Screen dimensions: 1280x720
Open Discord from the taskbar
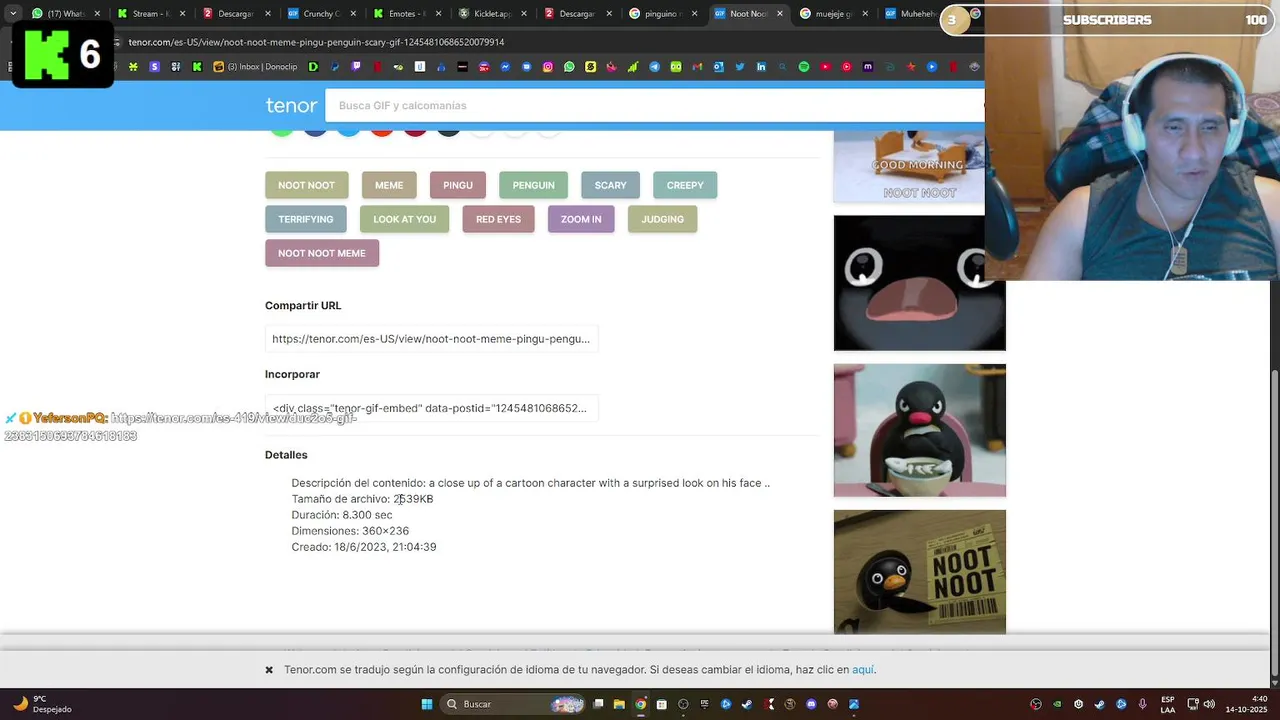click(x=811, y=704)
